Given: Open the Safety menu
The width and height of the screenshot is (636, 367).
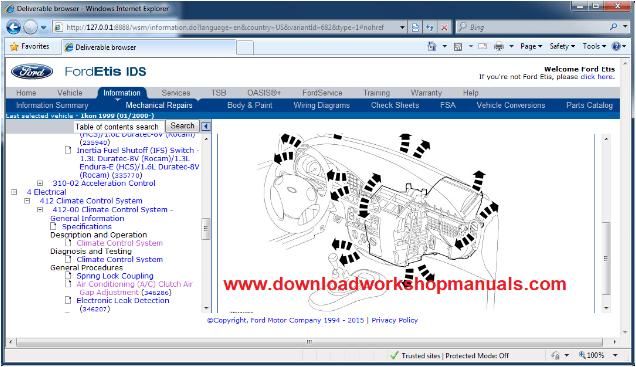Looking at the screenshot, I should (562, 46).
